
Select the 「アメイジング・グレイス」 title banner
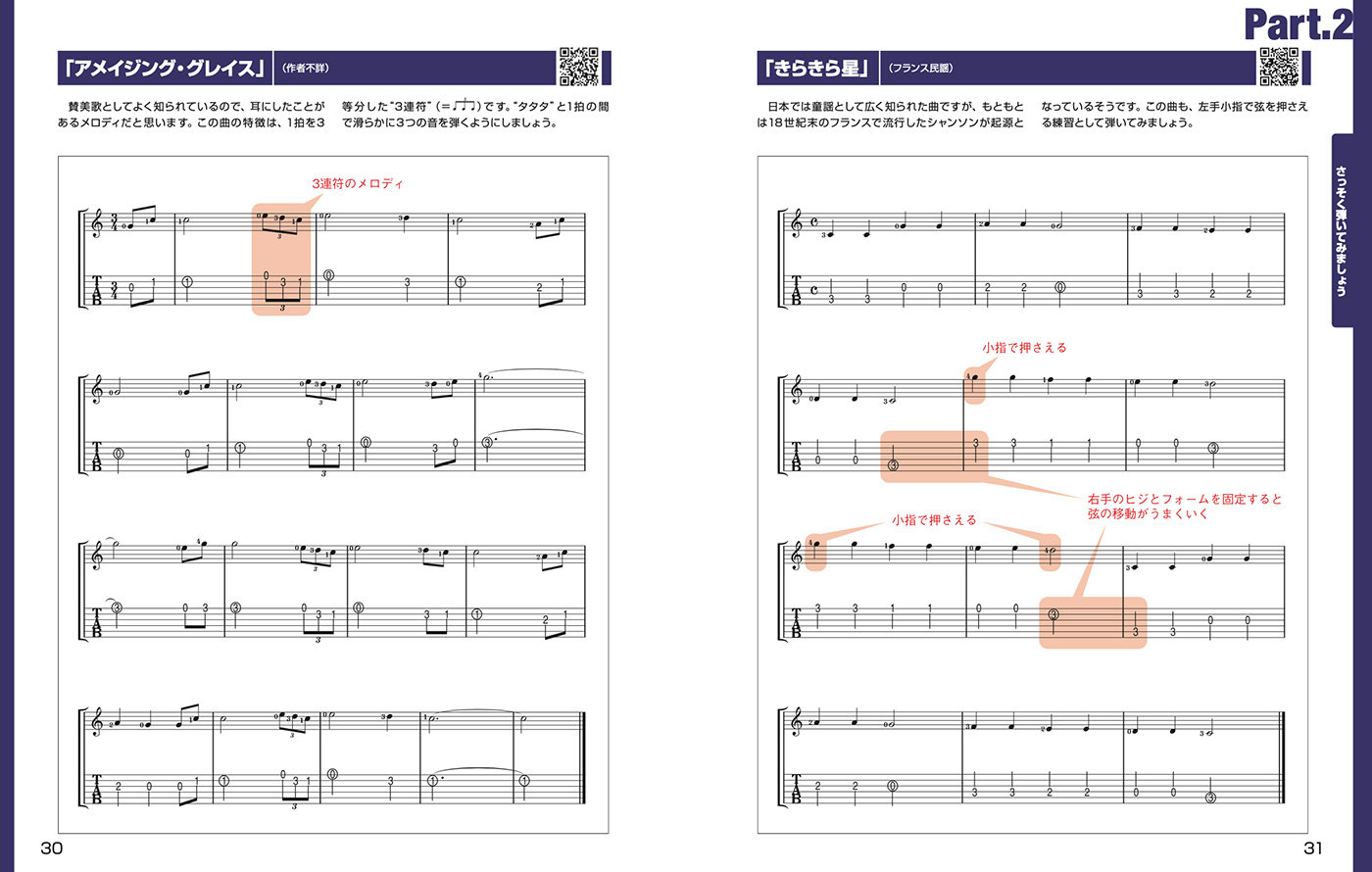pos(164,68)
